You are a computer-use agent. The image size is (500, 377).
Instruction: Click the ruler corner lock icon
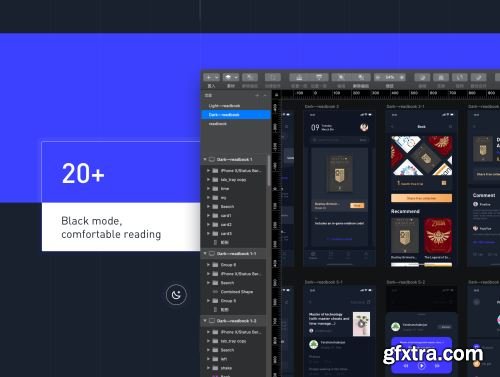coord(276,95)
